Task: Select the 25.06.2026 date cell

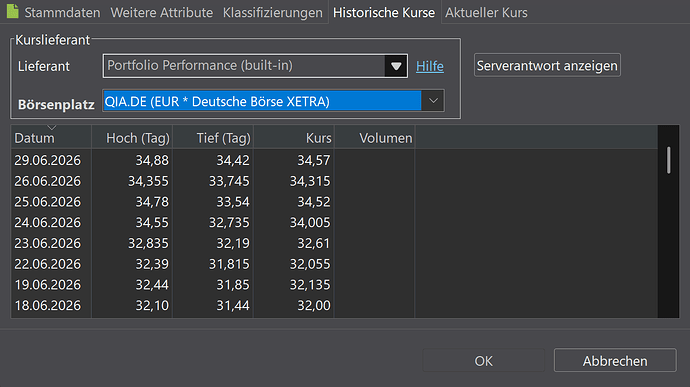Action: pos(48,202)
